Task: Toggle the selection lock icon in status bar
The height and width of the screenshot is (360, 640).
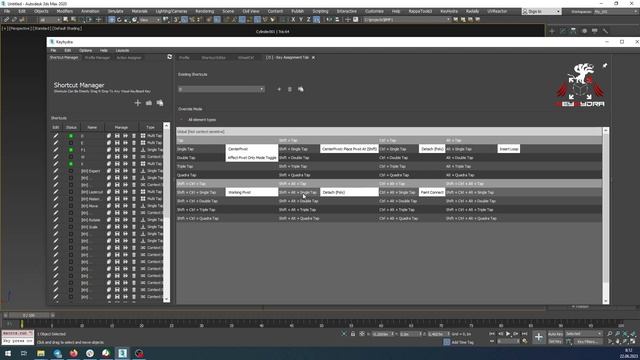Action: [353, 334]
